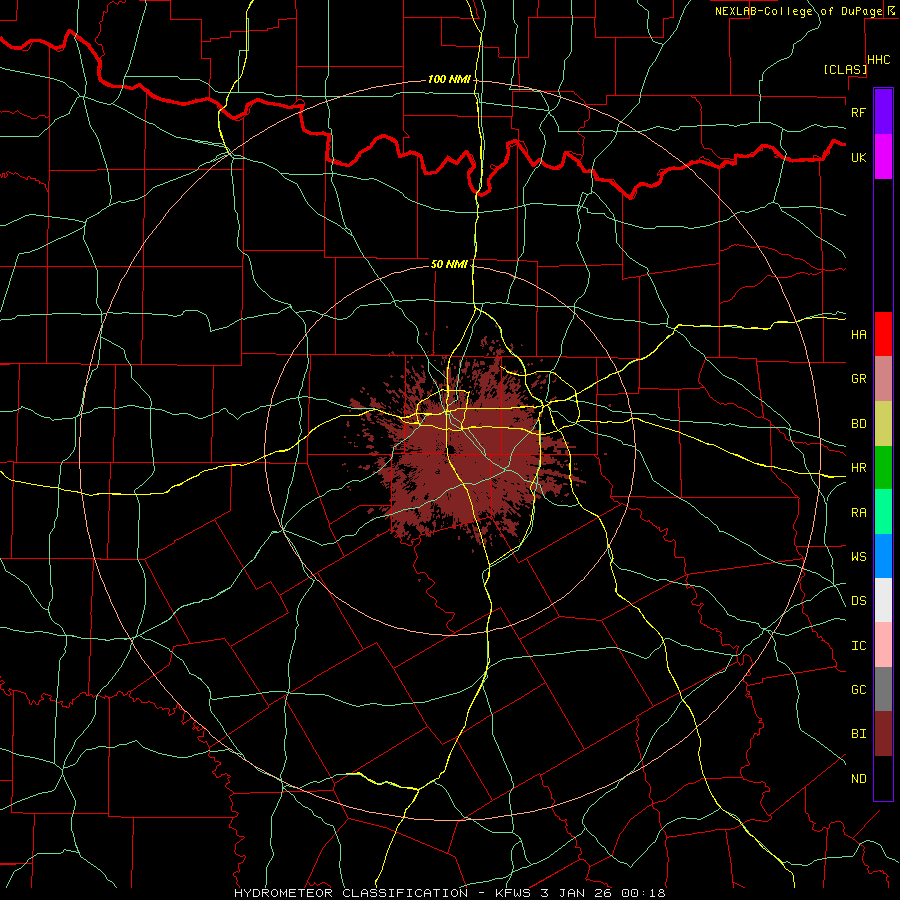Click the UK magenta legend color swatch

coord(883,157)
